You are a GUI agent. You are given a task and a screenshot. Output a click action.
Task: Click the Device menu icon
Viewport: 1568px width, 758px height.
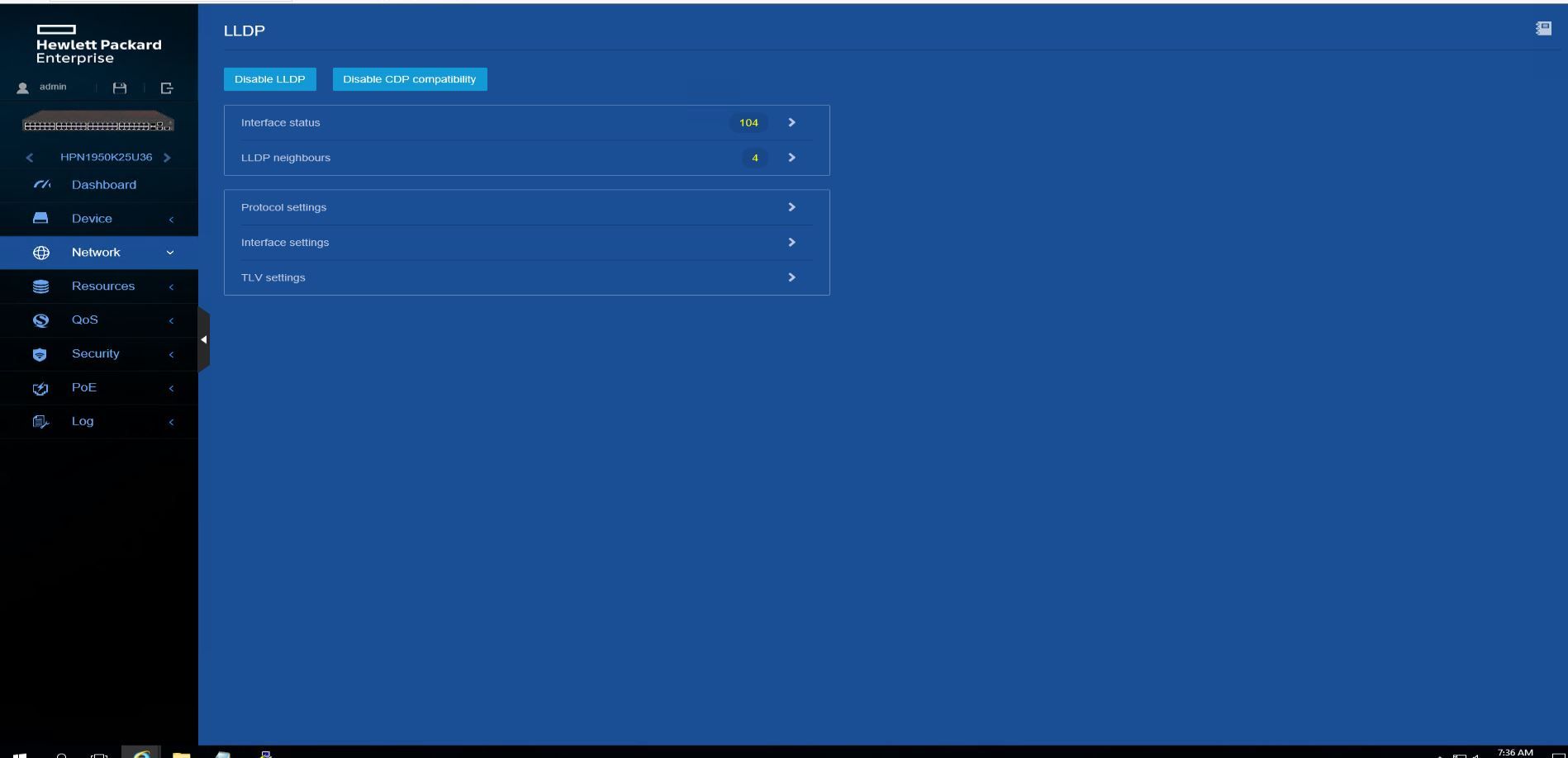pos(40,219)
